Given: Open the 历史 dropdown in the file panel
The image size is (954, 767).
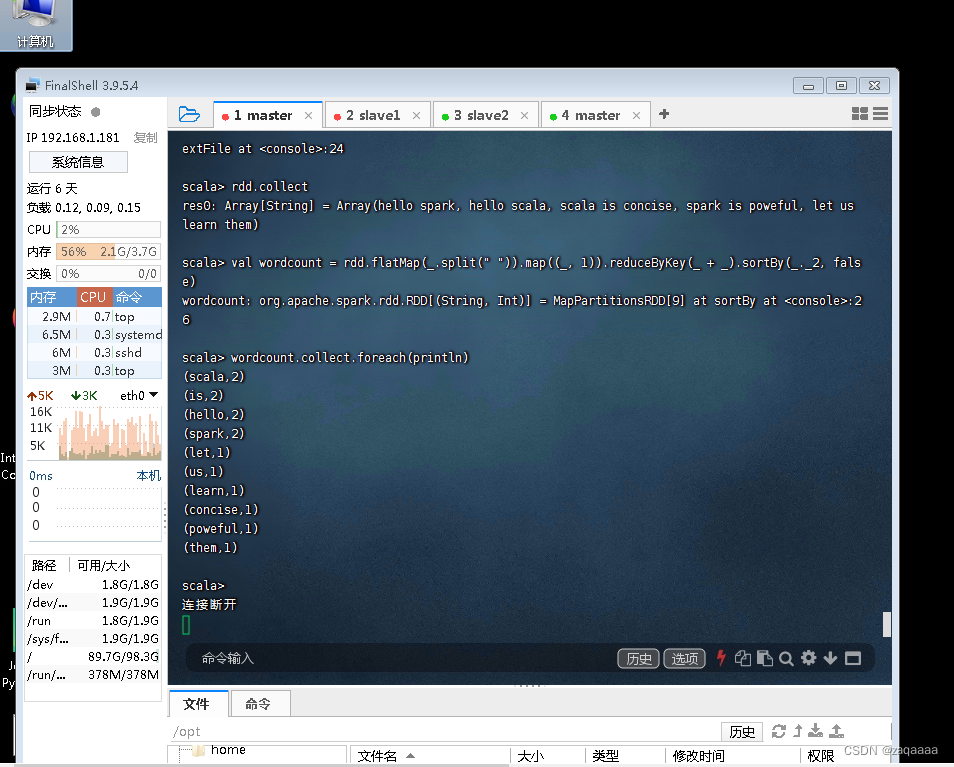Looking at the screenshot, I should [742, 731].
